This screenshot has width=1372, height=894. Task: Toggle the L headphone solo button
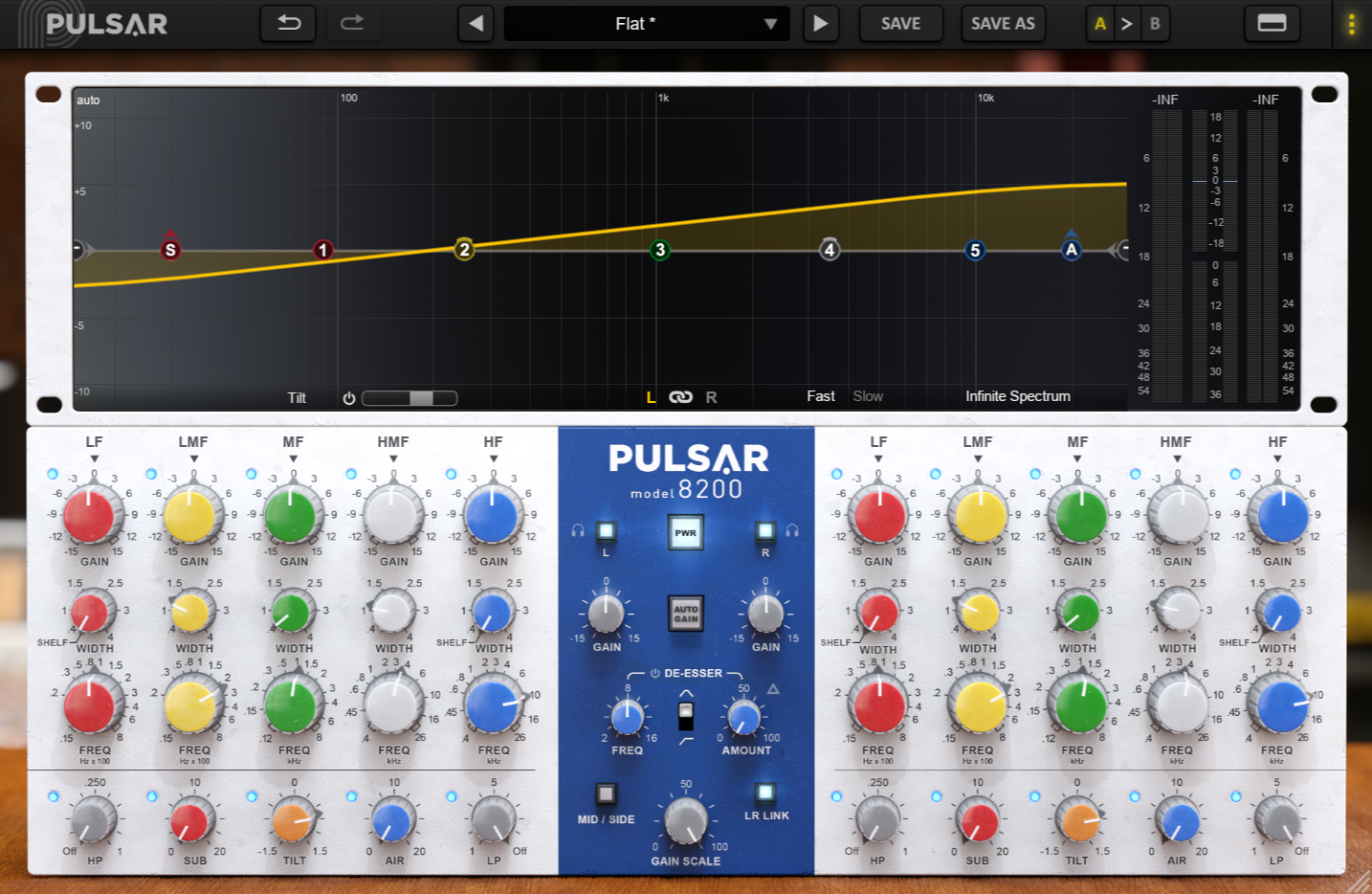tap(606, 530)
